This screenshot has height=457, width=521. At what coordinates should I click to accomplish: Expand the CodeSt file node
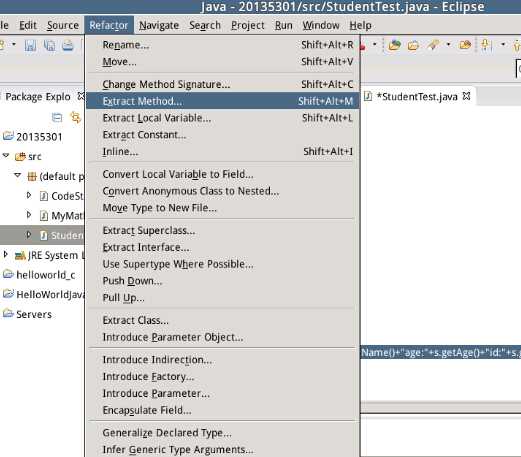click(29, 195)
